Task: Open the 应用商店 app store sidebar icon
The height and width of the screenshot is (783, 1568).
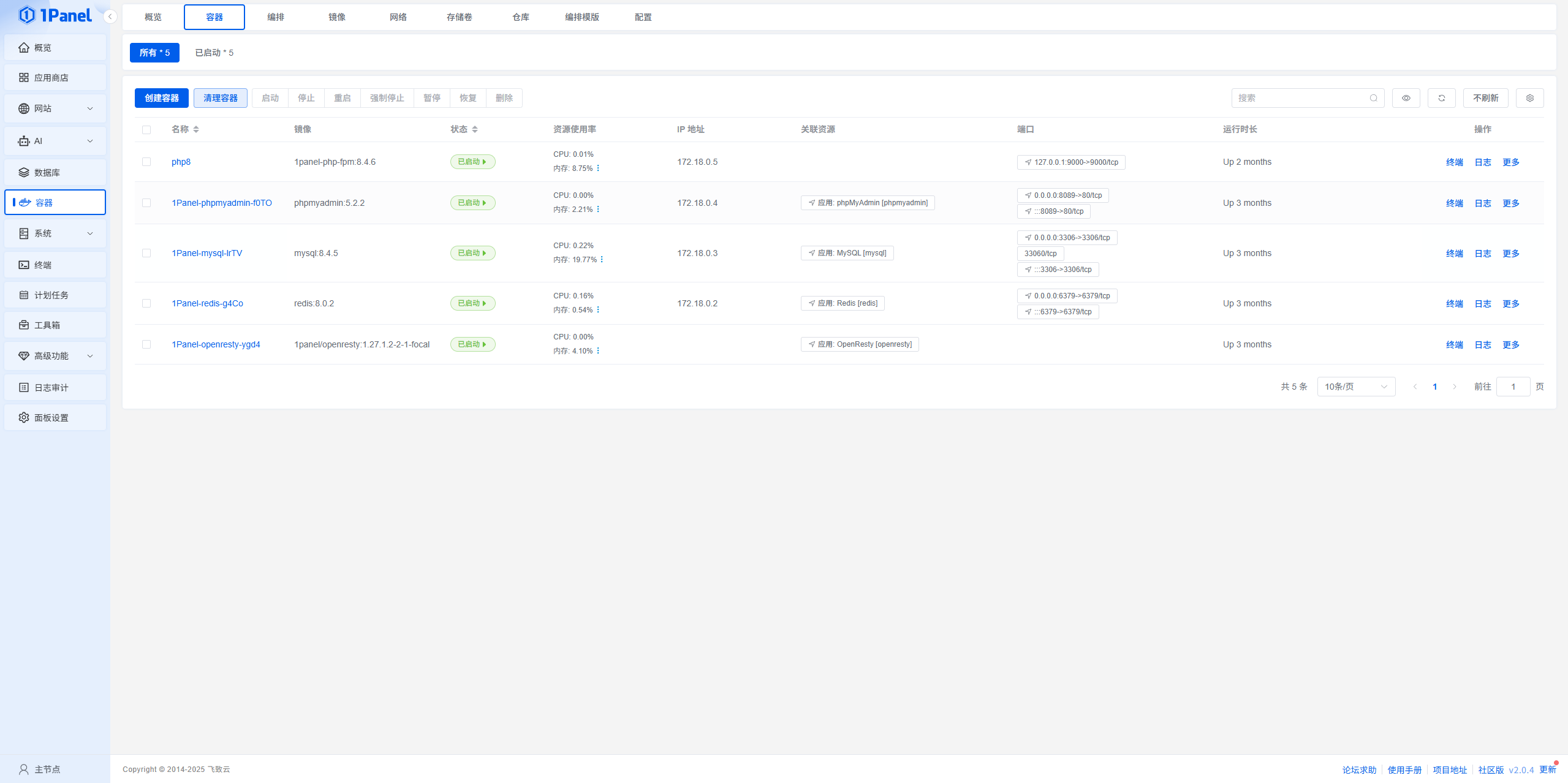Action: pyautogui.click(x=24, y=78)
